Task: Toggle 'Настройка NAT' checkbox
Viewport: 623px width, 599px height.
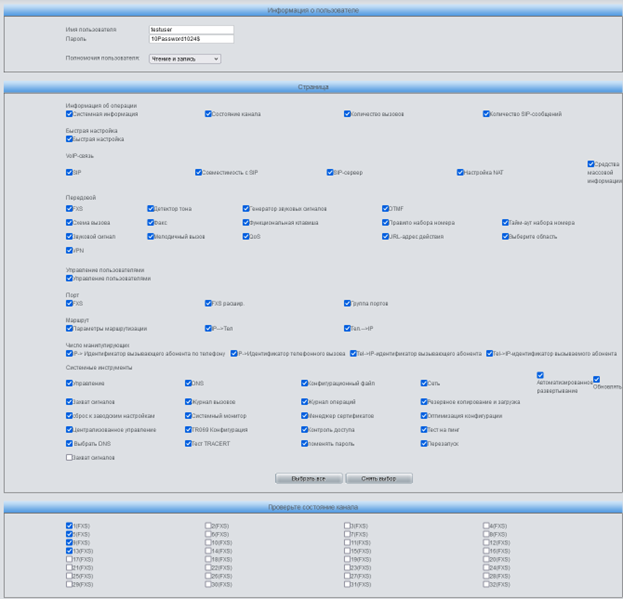Action: pos(460,172)
